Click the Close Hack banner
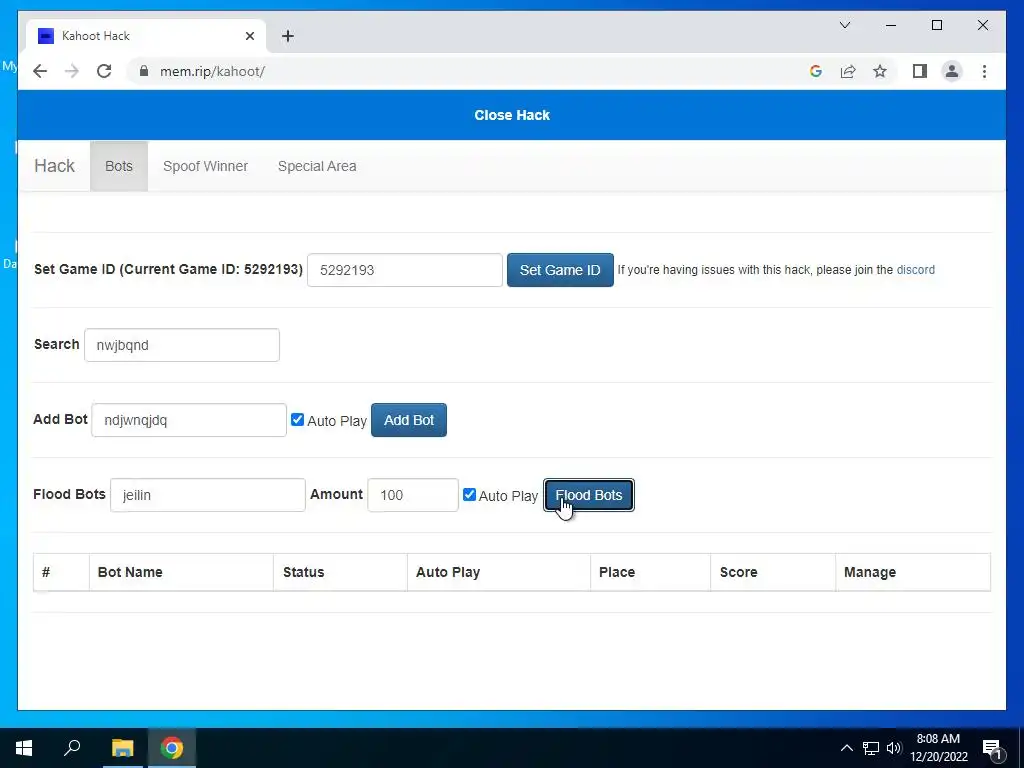Viewport: 1024px width, 768px height. pos(512,115)
